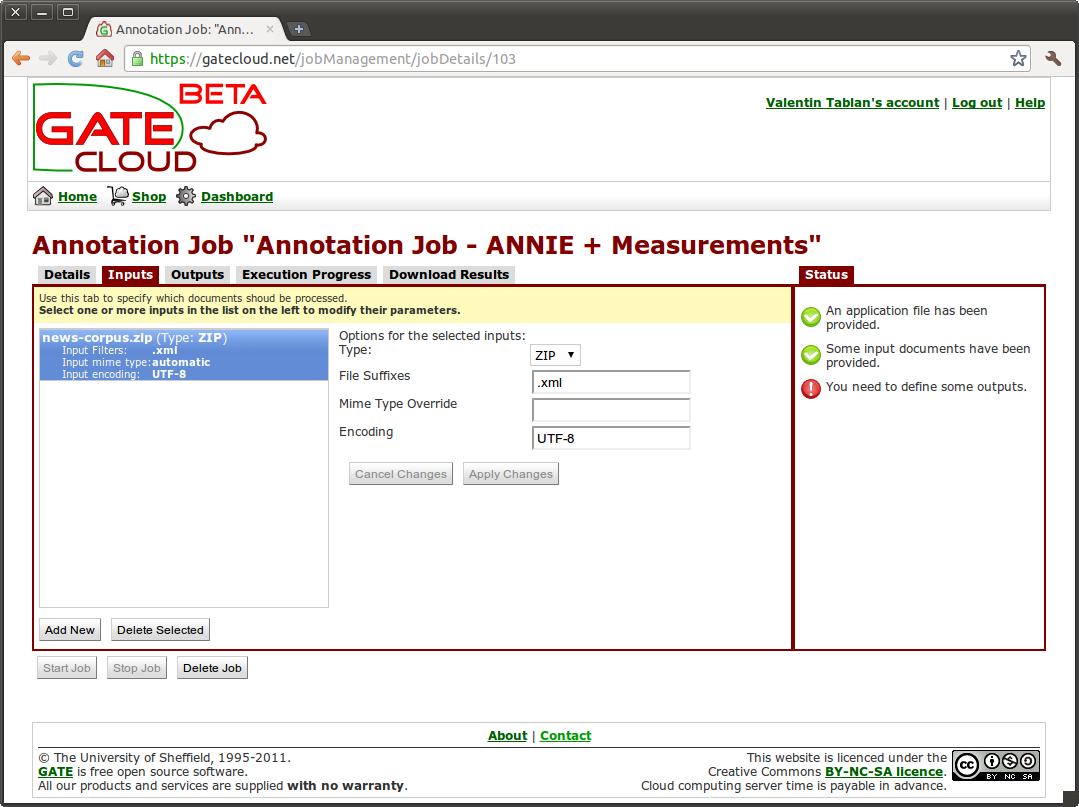The width and height of the screenshot is (1079, 807).
Task: Select news-corpus.zip in the inputs list
Action: point(184,355)
